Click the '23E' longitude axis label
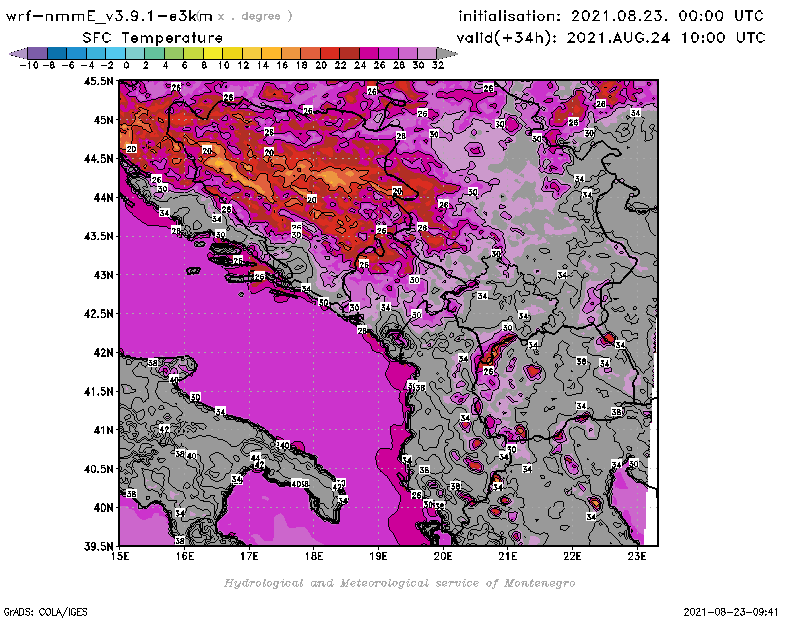This screenshot has width=800, height=618. [637, 556]
